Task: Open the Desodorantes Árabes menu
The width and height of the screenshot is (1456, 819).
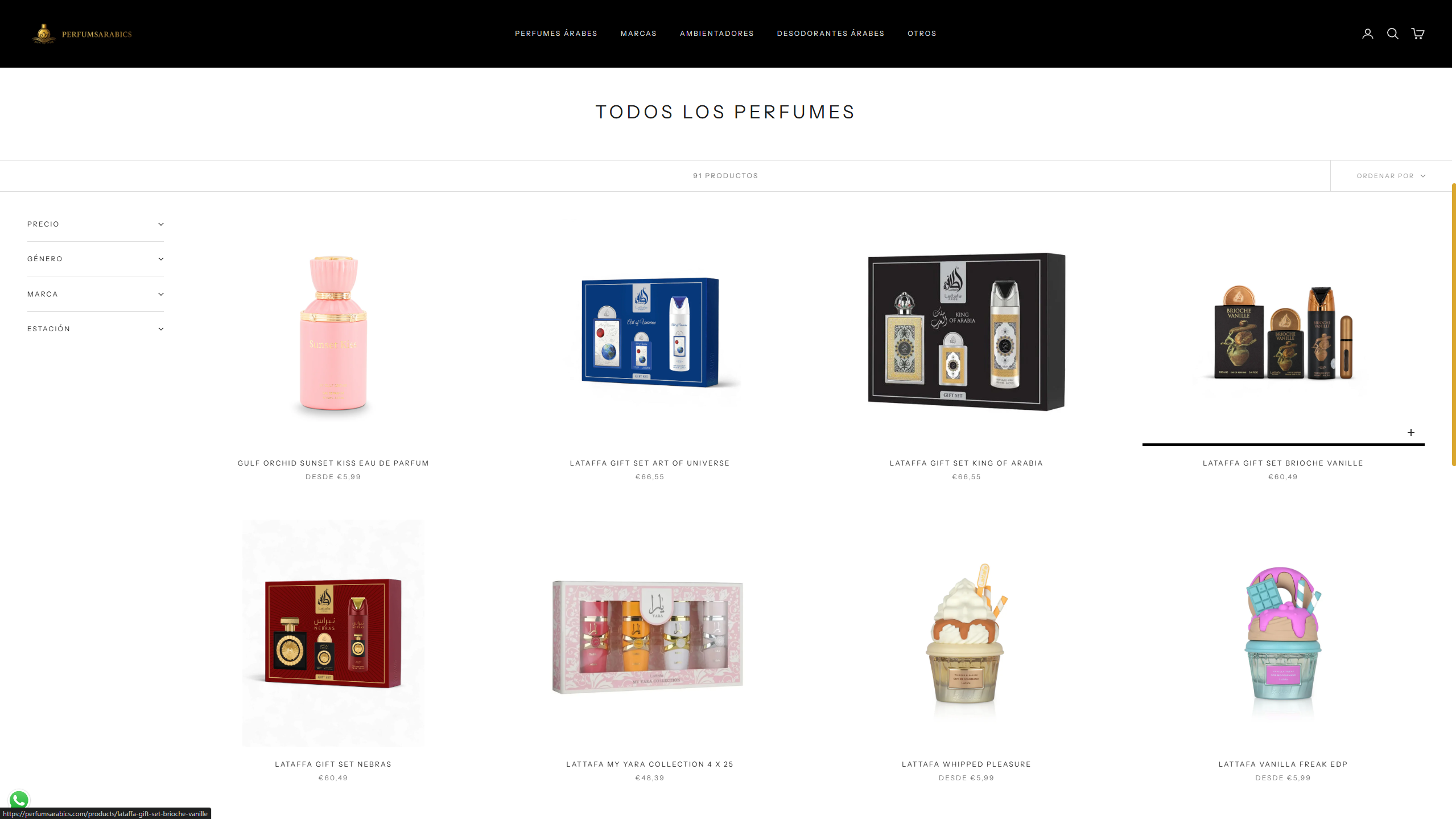Action: [830, 34]
